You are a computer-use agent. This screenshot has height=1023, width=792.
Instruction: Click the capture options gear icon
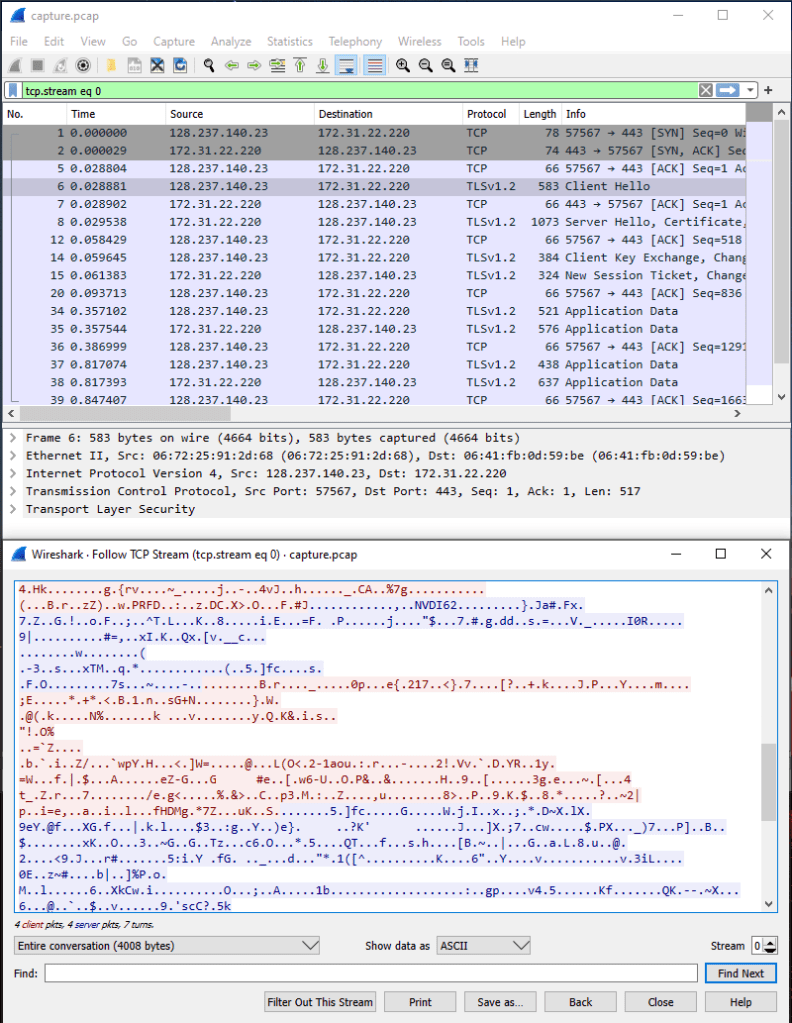point(83,65)
